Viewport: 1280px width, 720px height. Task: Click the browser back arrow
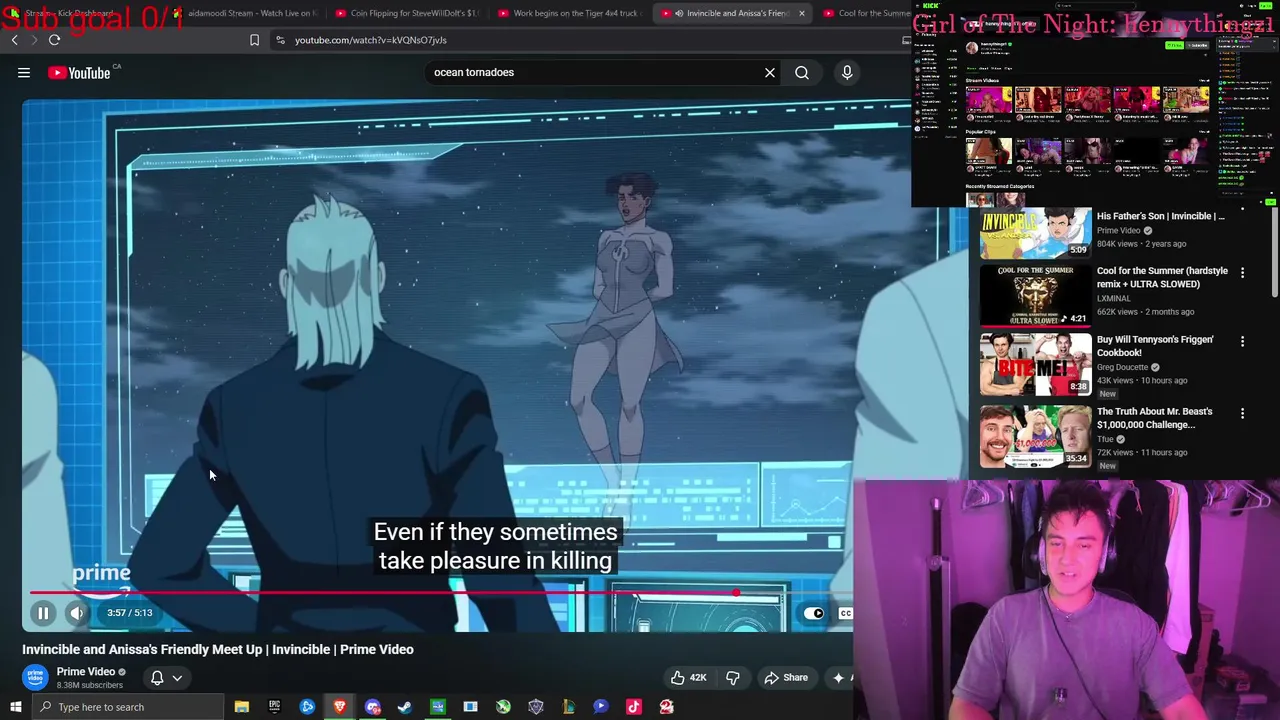pyautogui.click(x=15, y=40)
